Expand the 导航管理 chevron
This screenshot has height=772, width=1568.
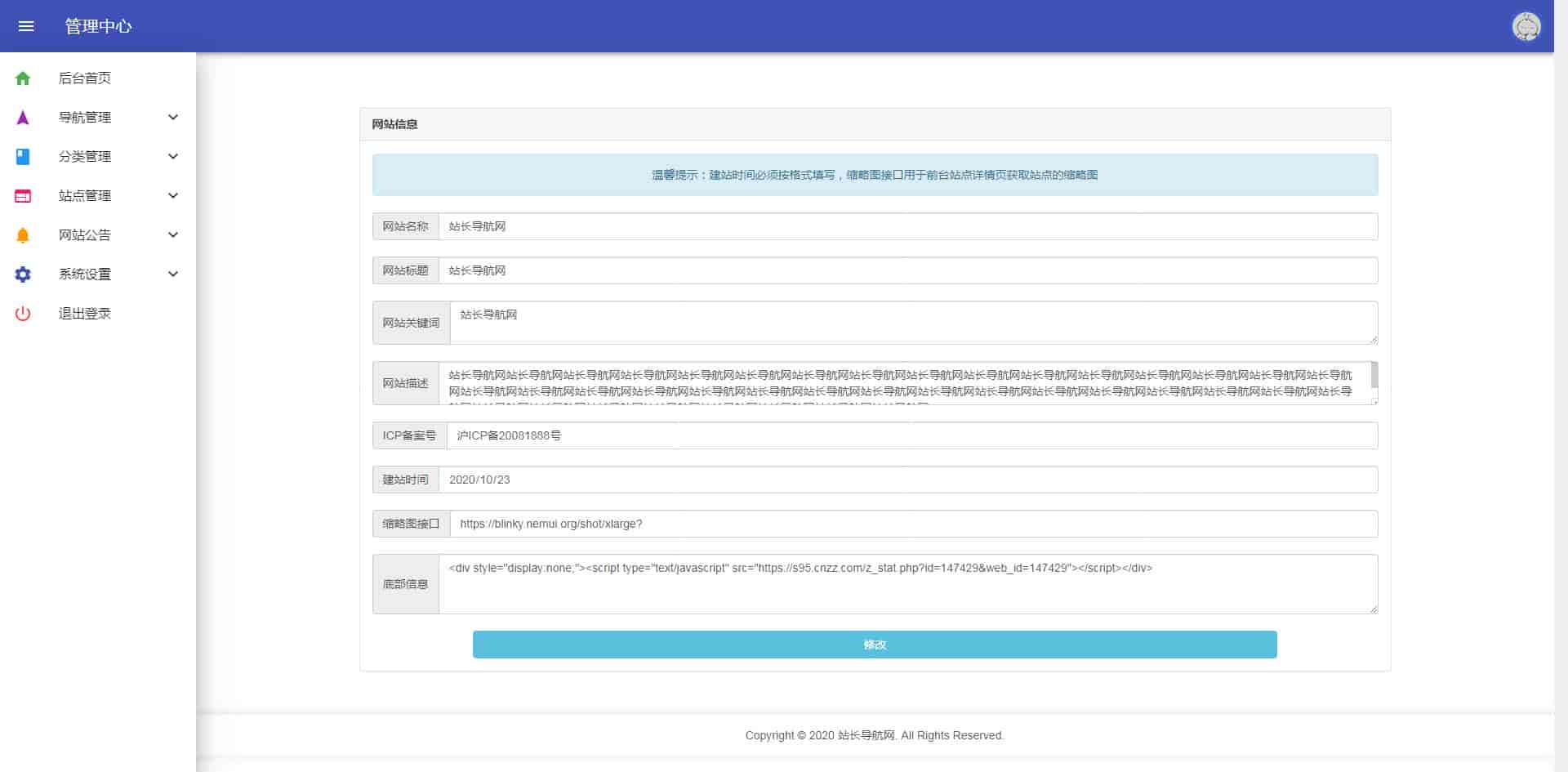coord(173,118)
